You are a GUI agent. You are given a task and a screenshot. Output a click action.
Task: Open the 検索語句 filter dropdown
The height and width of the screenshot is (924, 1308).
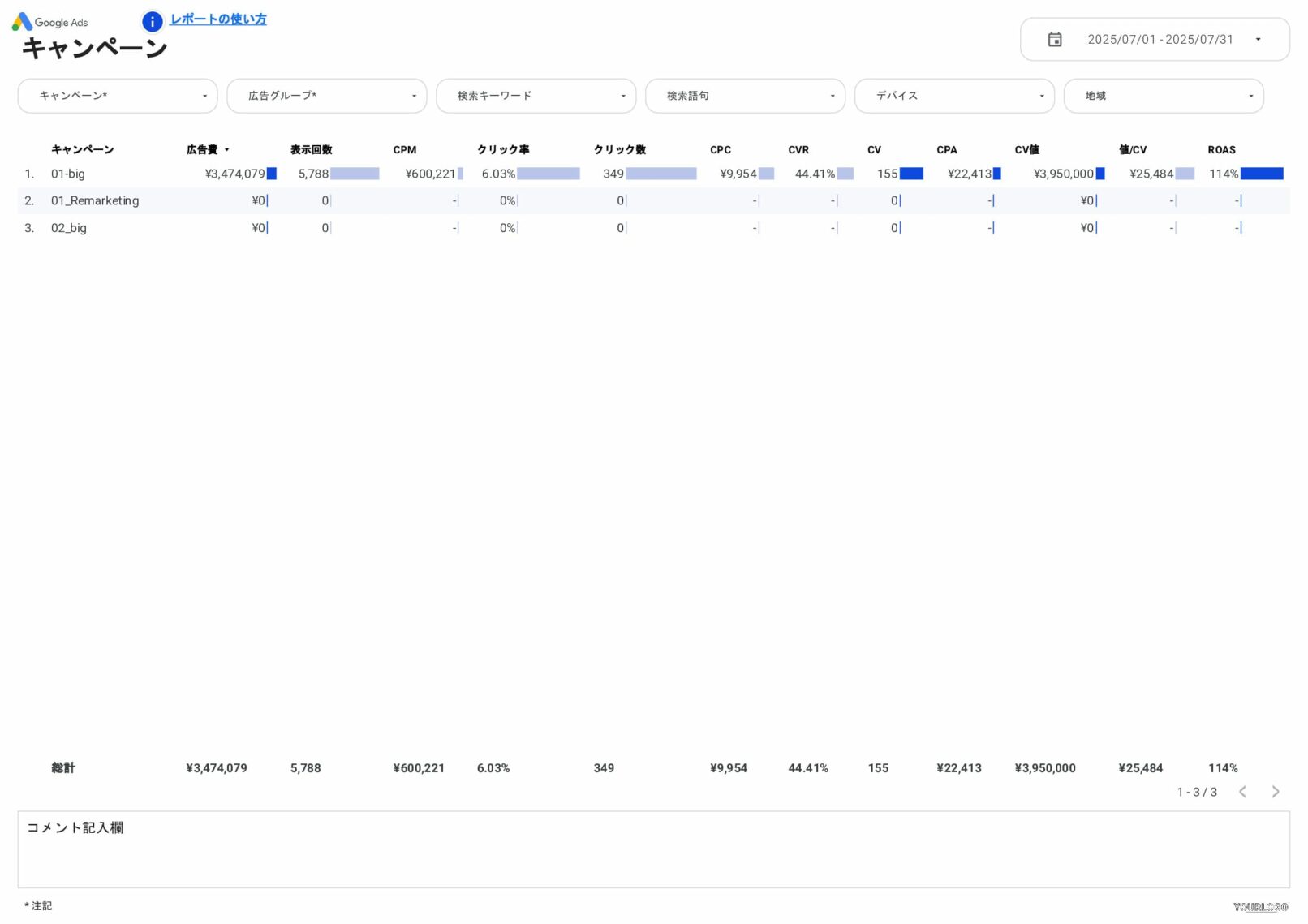(x=745, y=96)
